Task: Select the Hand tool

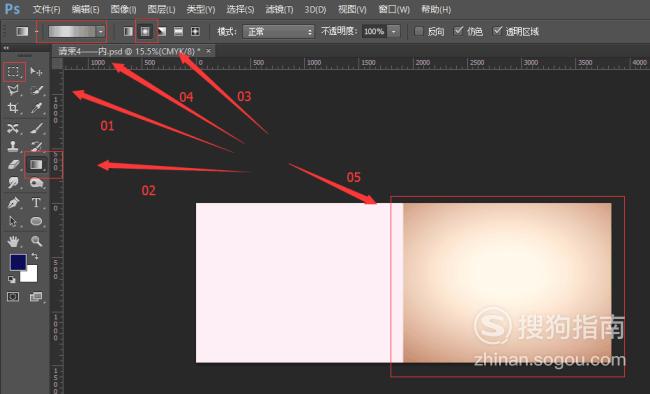Action: coord(13,241)
